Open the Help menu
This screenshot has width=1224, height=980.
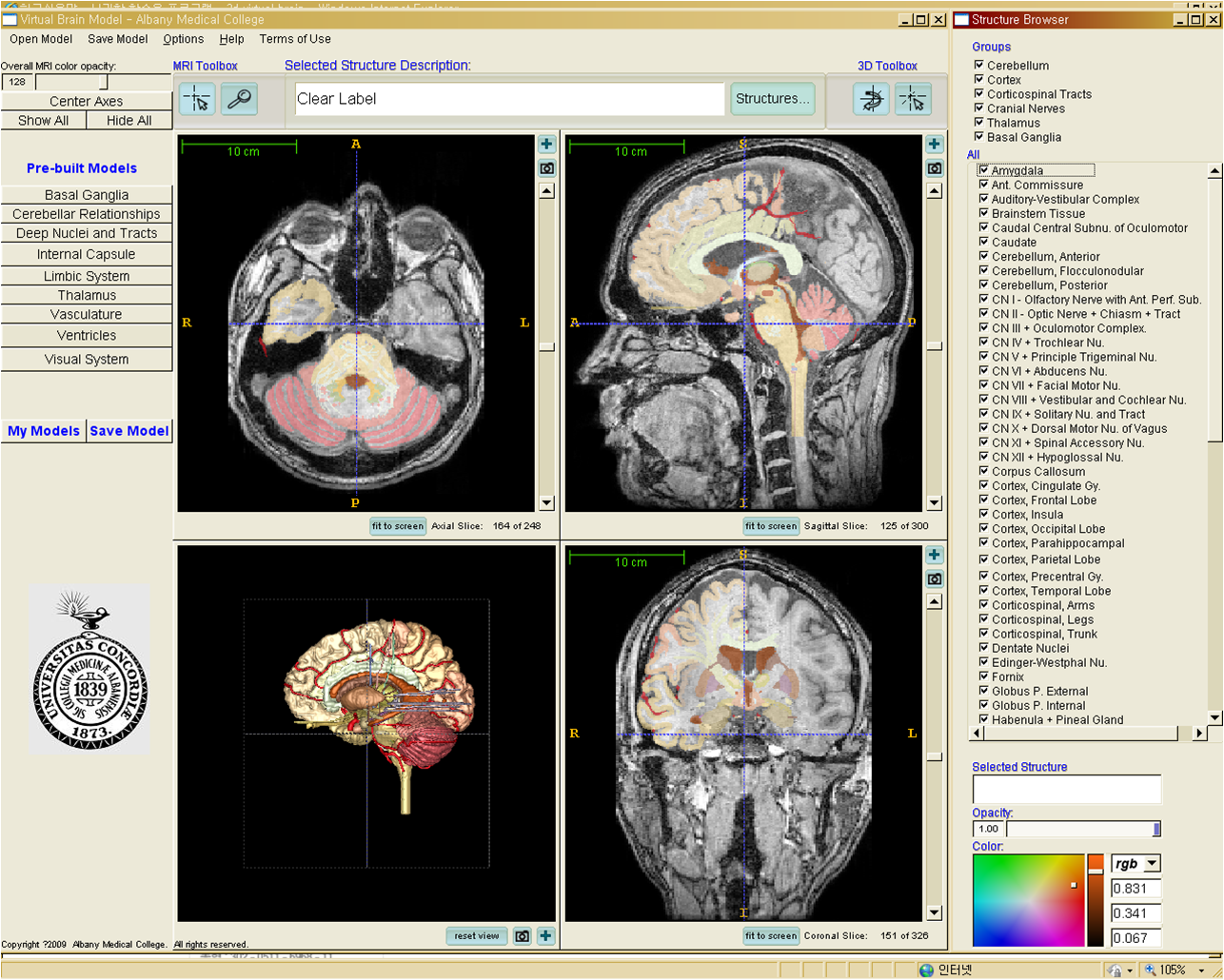[231, 39]
